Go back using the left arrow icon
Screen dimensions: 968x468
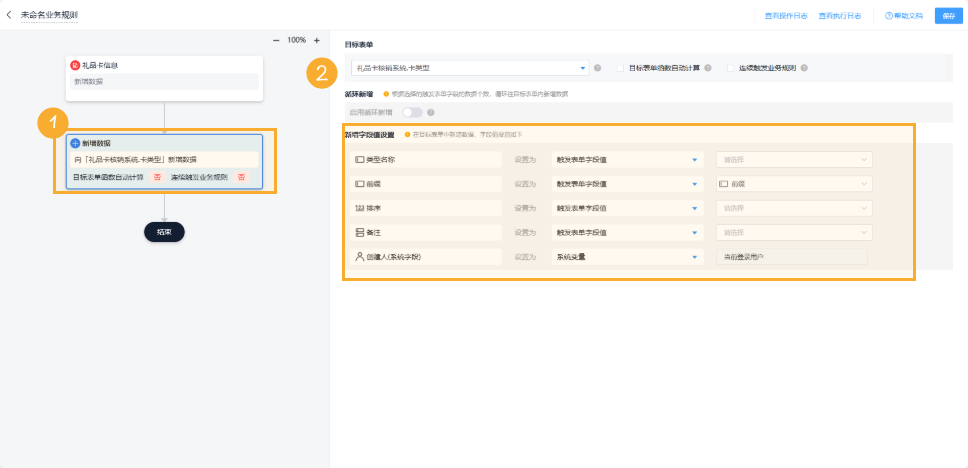[9, 14]
